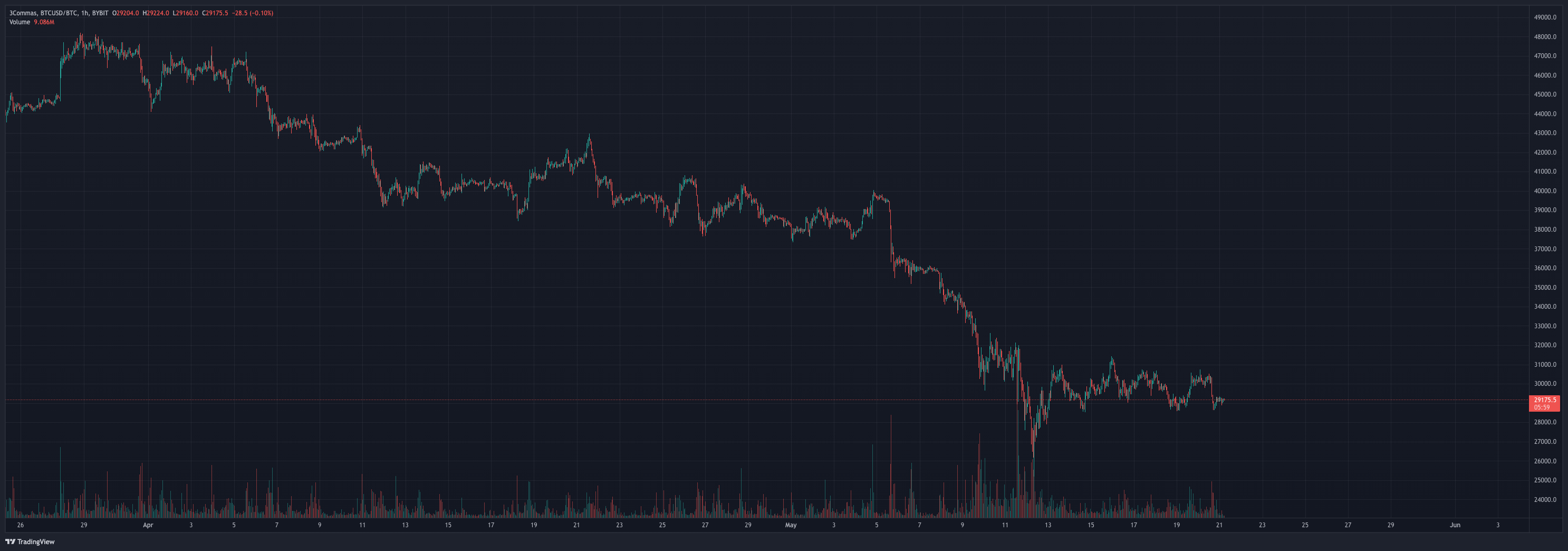Click the Volume indicator label
The width and height of the screenshot is (1568, 551).
(20, 22)
